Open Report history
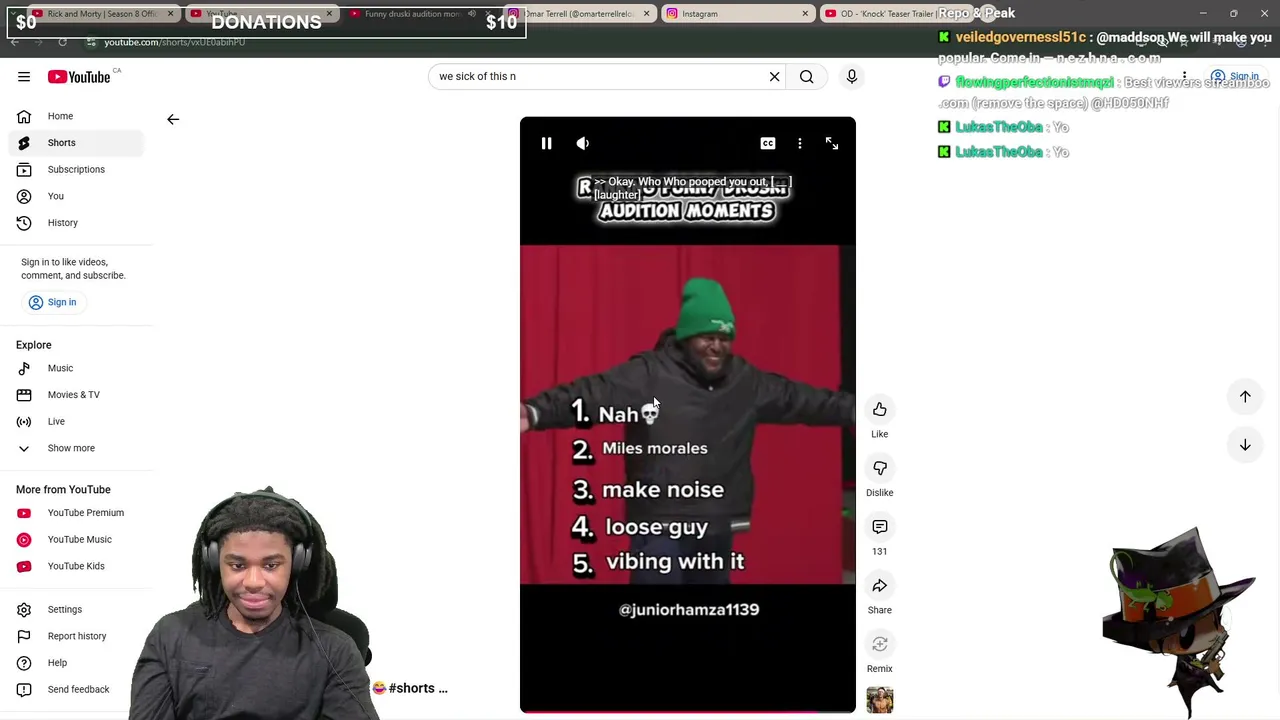 (x=76, y=636)
